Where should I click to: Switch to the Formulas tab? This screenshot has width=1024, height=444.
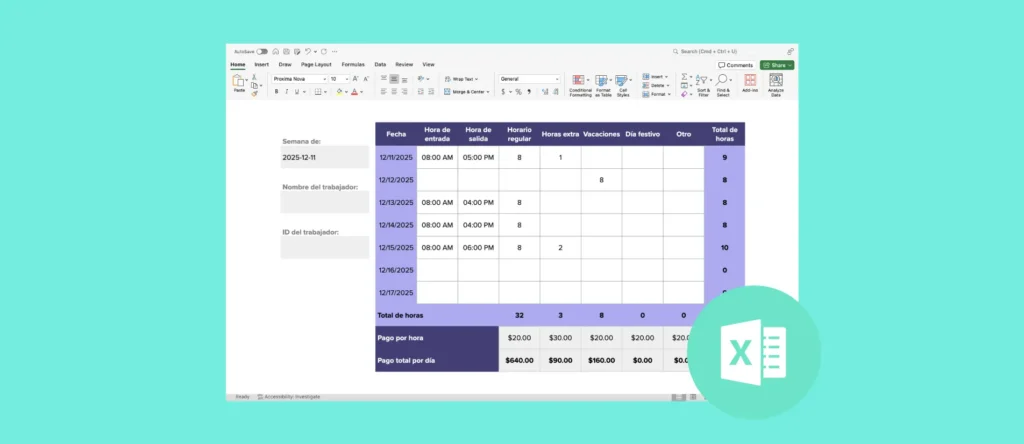[353, 64]
